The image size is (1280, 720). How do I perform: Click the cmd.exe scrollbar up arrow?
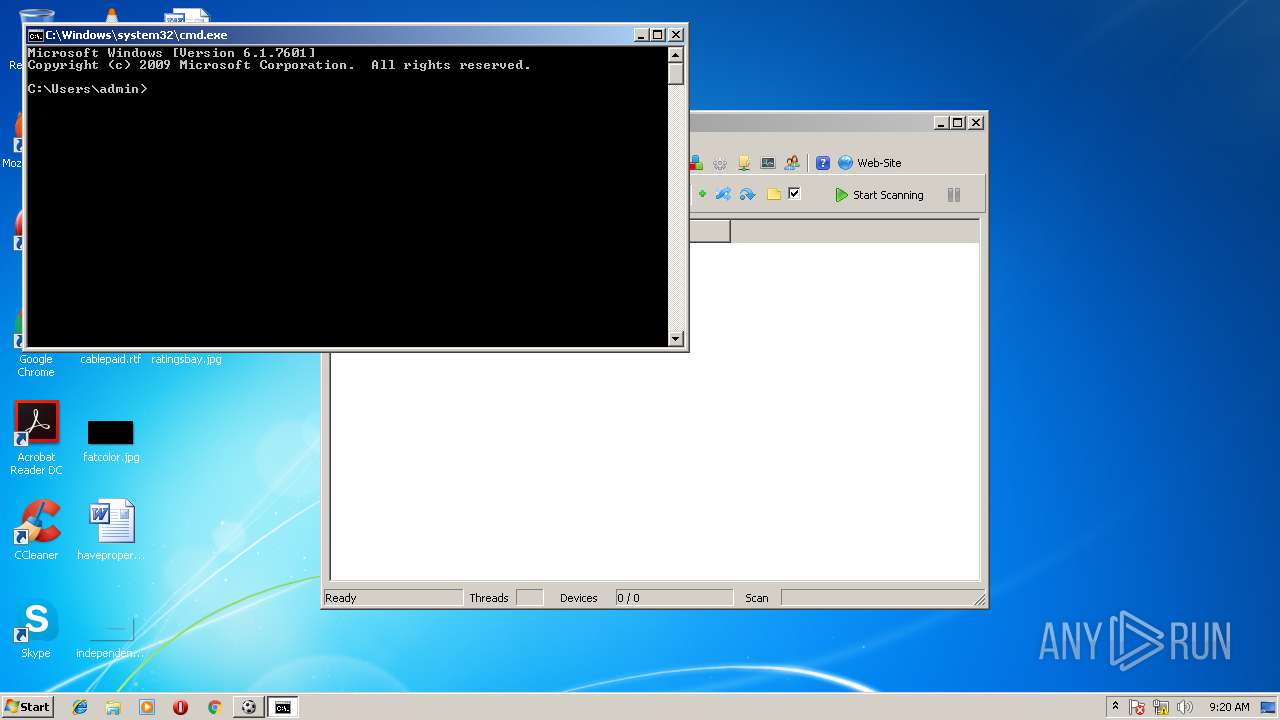tap(676, 55)
